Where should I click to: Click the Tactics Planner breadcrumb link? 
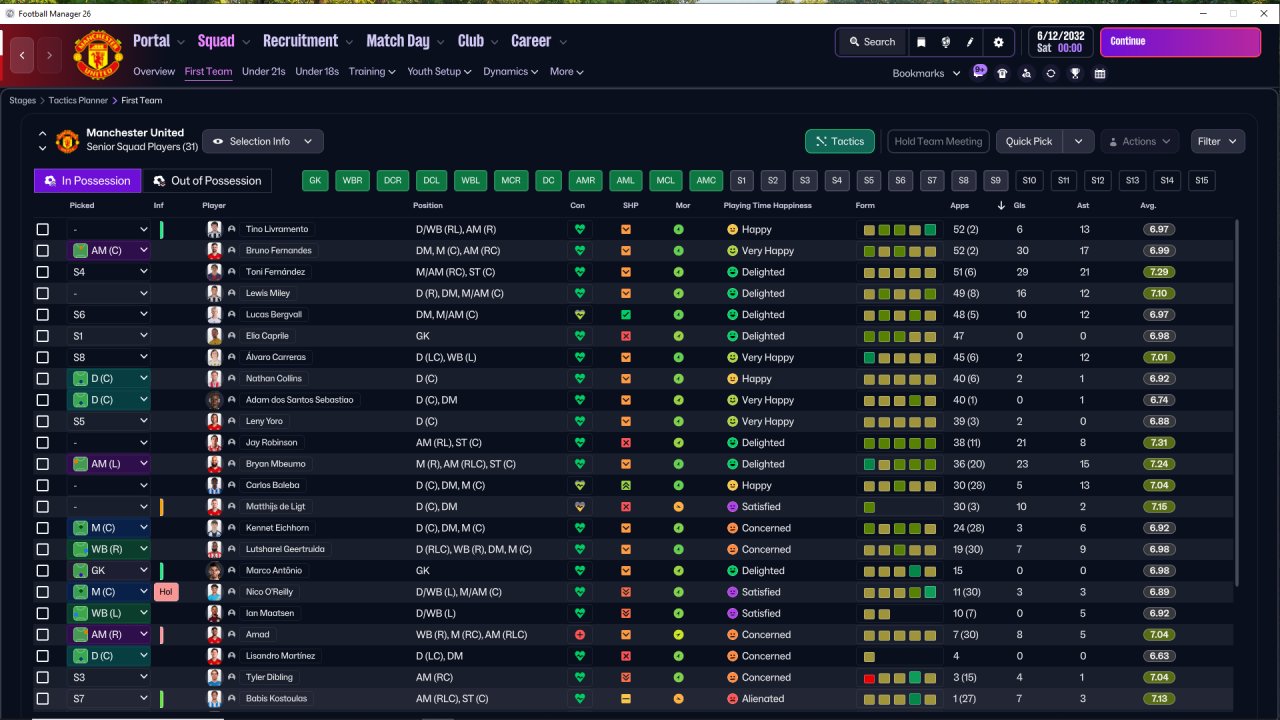click(x=78, y=101)
